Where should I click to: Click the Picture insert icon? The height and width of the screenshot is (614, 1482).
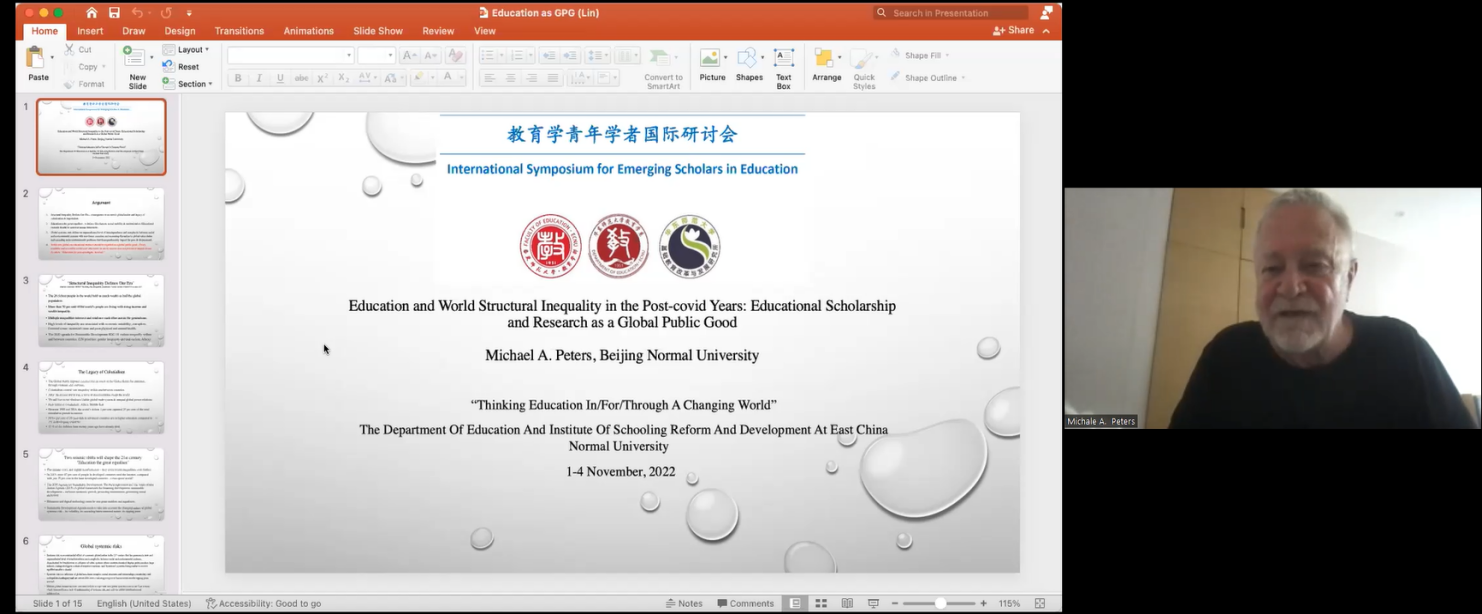pyautogui.click(x=712, y=60)
